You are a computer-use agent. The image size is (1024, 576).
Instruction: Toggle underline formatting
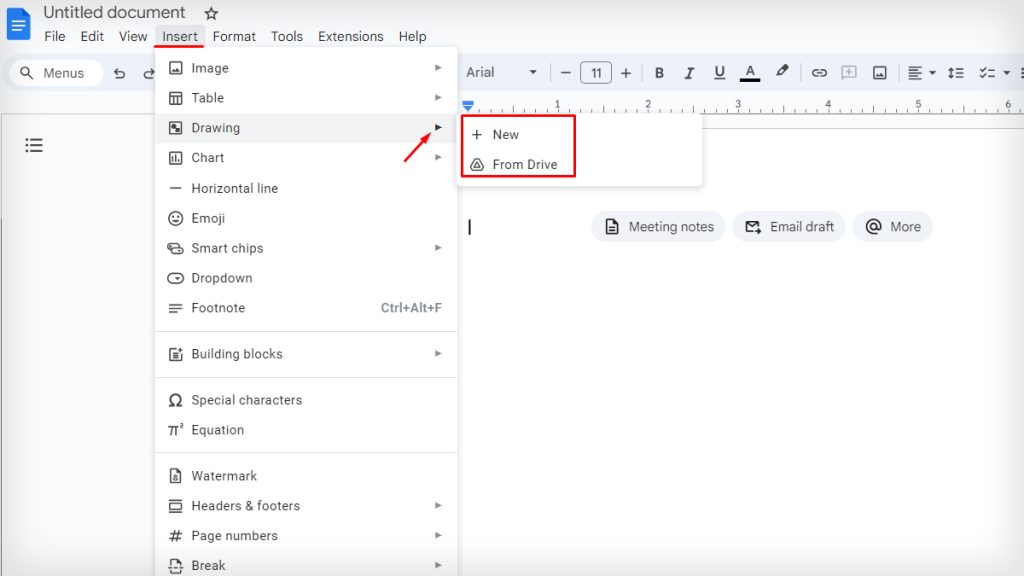[x=719, y=72]
